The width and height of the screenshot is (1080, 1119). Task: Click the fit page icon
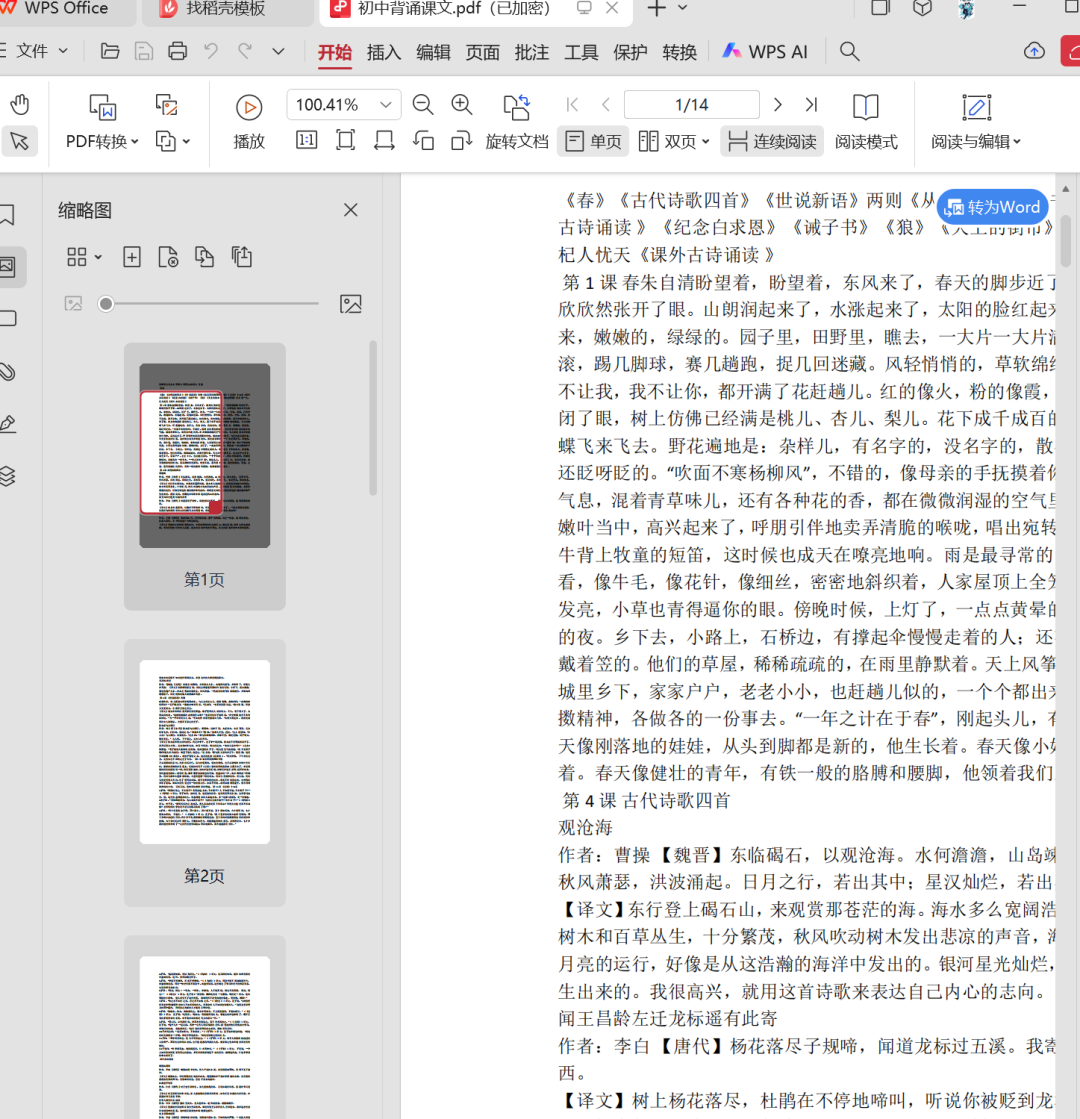(x=345, y=141)
